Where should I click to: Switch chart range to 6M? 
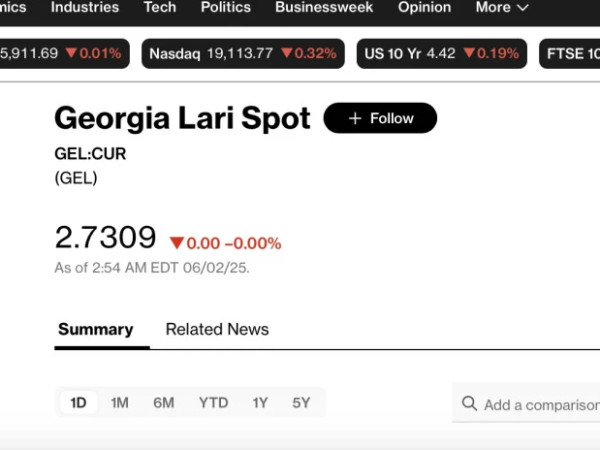click(163, 403)
